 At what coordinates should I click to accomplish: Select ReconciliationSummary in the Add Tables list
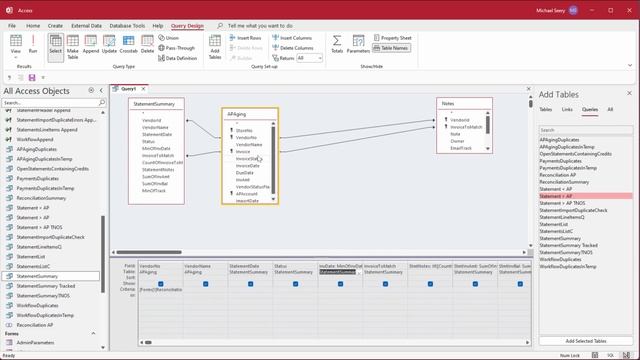564,182
